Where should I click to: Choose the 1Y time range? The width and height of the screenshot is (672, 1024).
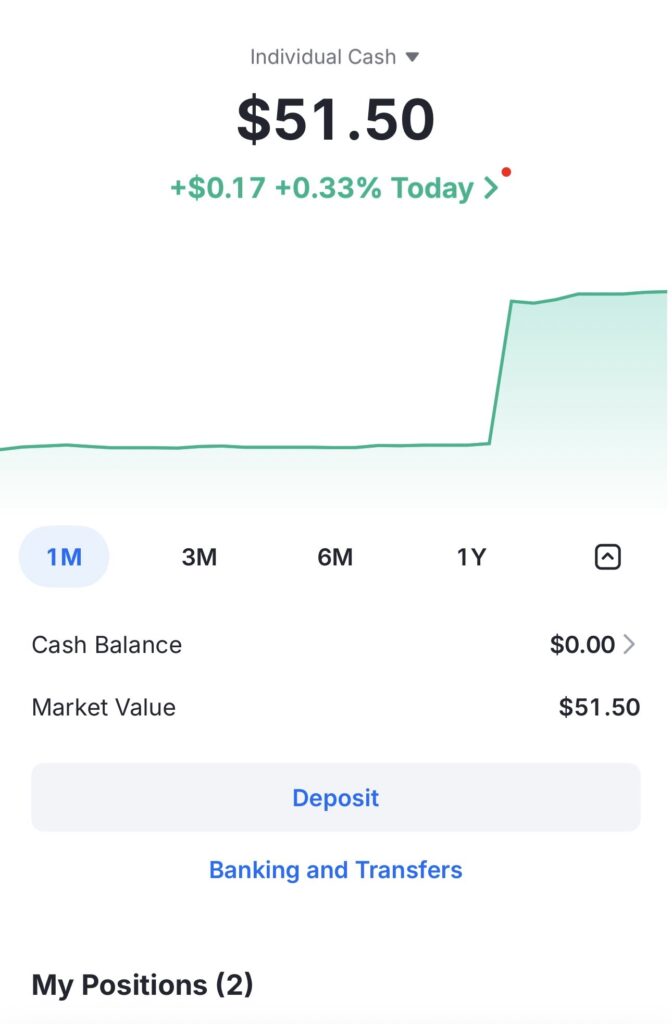click(x=471, y=557)
